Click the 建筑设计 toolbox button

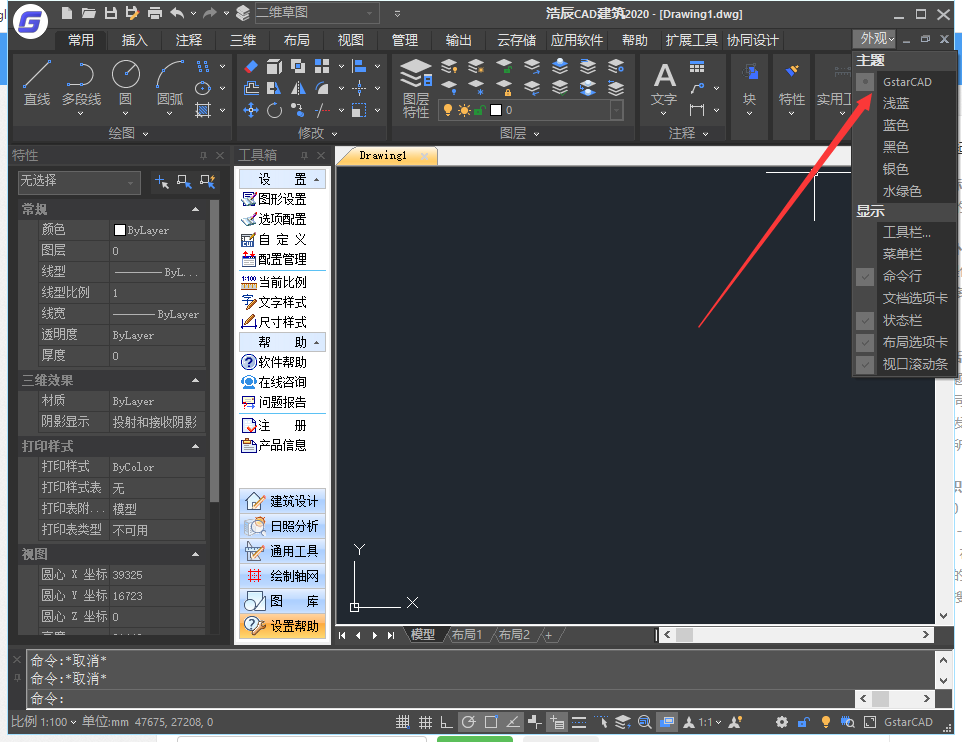[283, 501]
